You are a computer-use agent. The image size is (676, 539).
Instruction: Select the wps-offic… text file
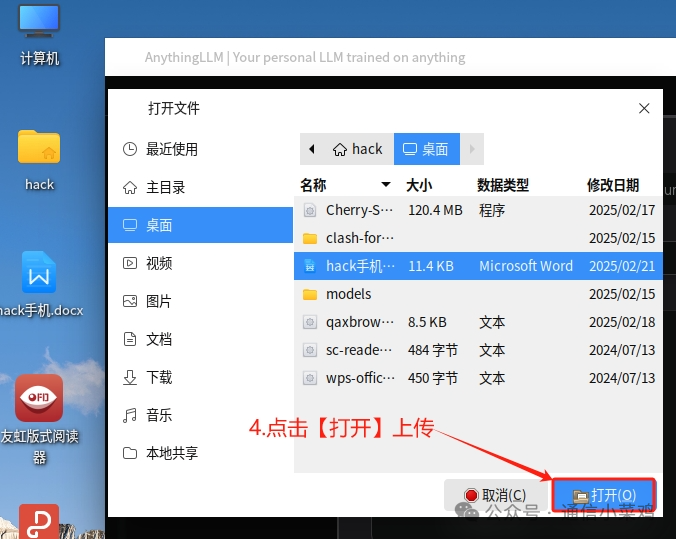click(478, 378)
